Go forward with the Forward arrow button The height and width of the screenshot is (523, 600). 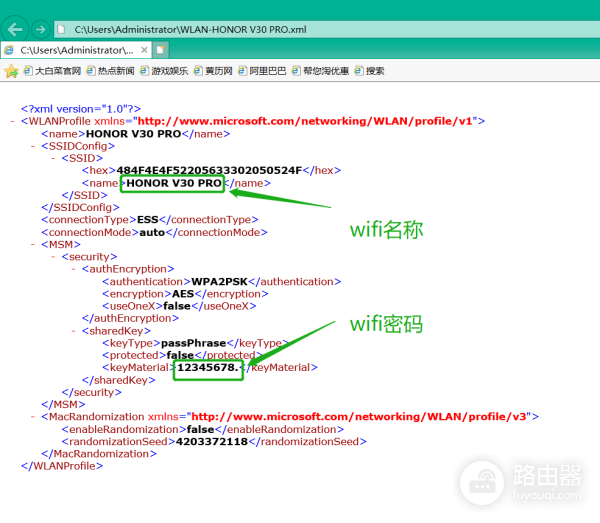pos(40,29)
